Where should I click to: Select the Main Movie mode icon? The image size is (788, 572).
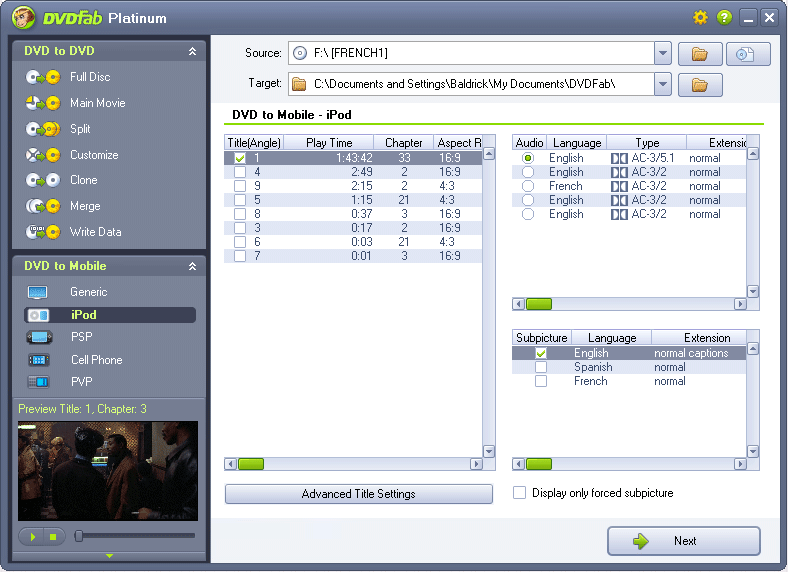click(43, 103)
